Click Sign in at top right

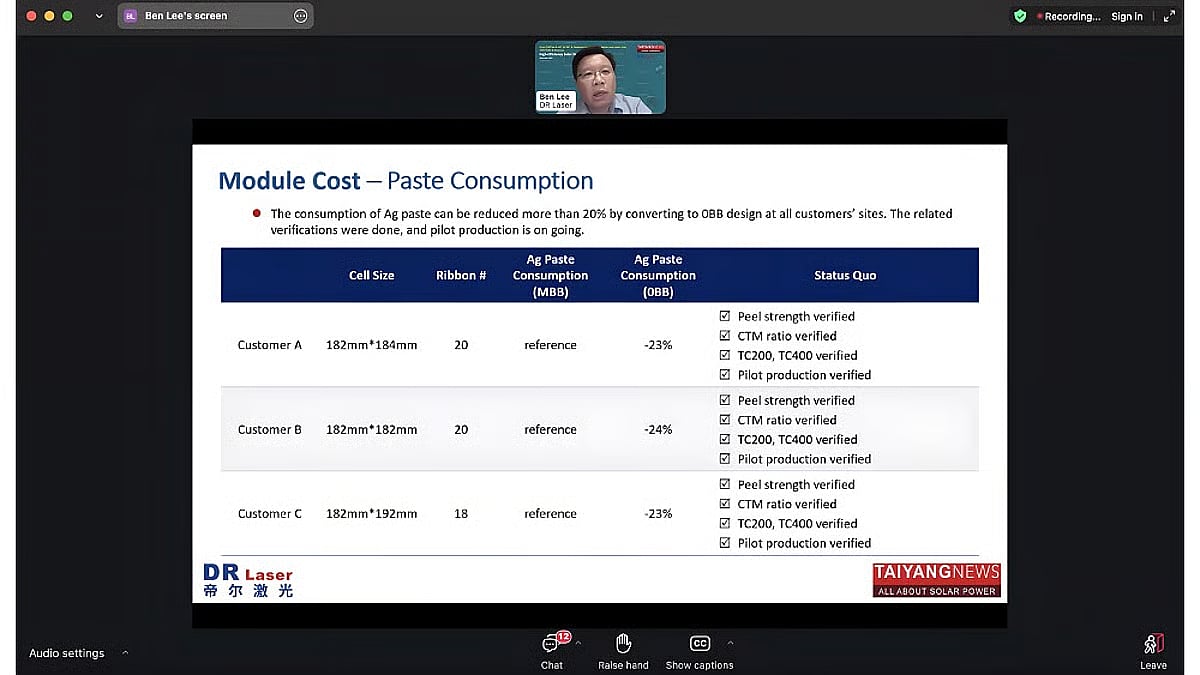tap(1126, 16)
